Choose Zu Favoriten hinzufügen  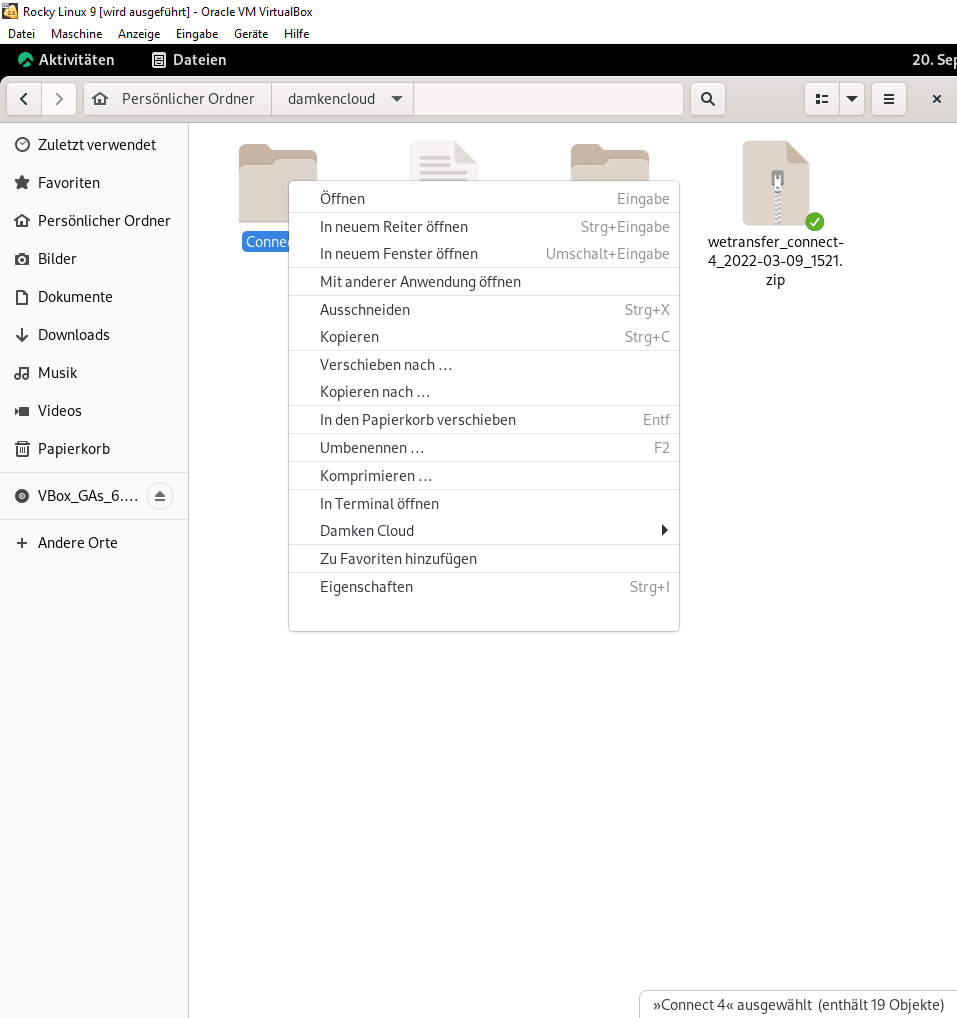[484, 559]
